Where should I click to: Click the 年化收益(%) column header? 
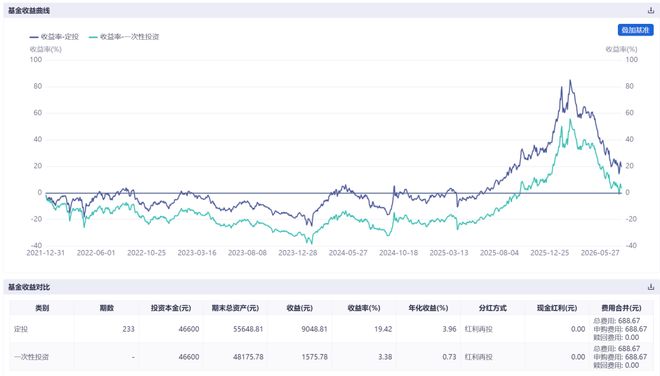coord(428,308)
